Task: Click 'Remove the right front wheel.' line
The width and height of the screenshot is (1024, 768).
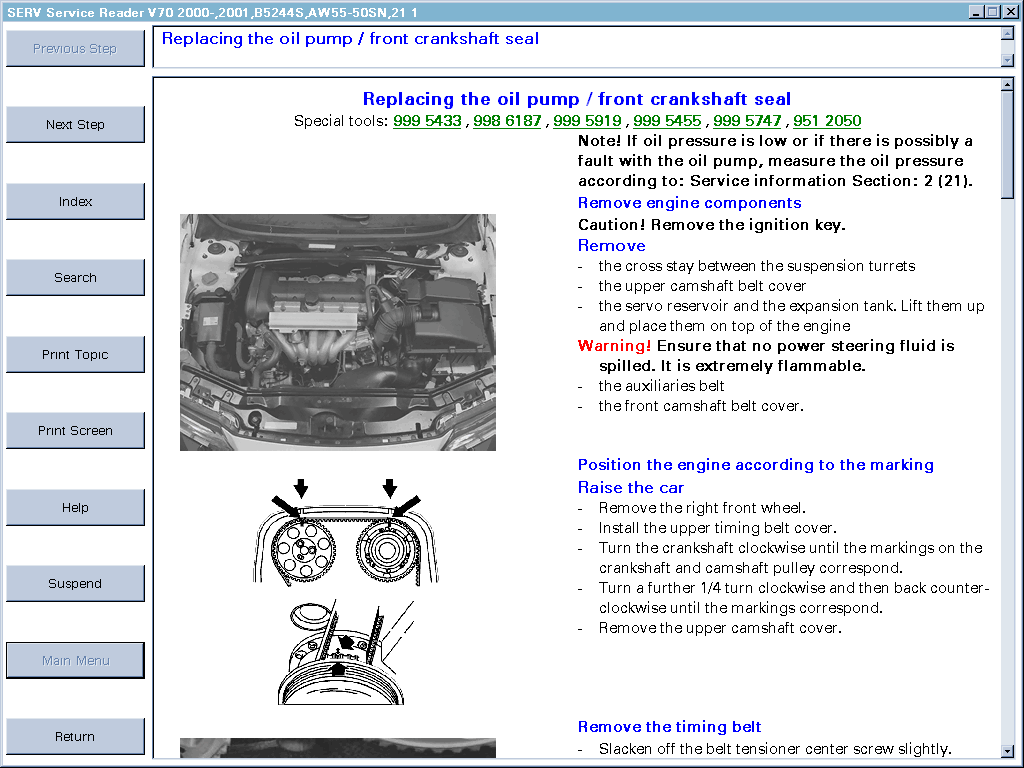Action: click(x=702, y=508)
